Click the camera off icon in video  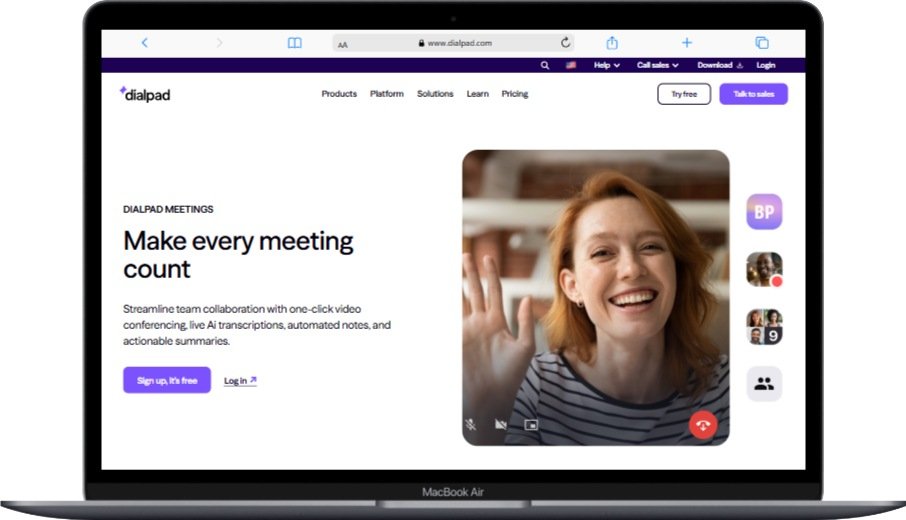pyautogui.click(x=501, y=425)
